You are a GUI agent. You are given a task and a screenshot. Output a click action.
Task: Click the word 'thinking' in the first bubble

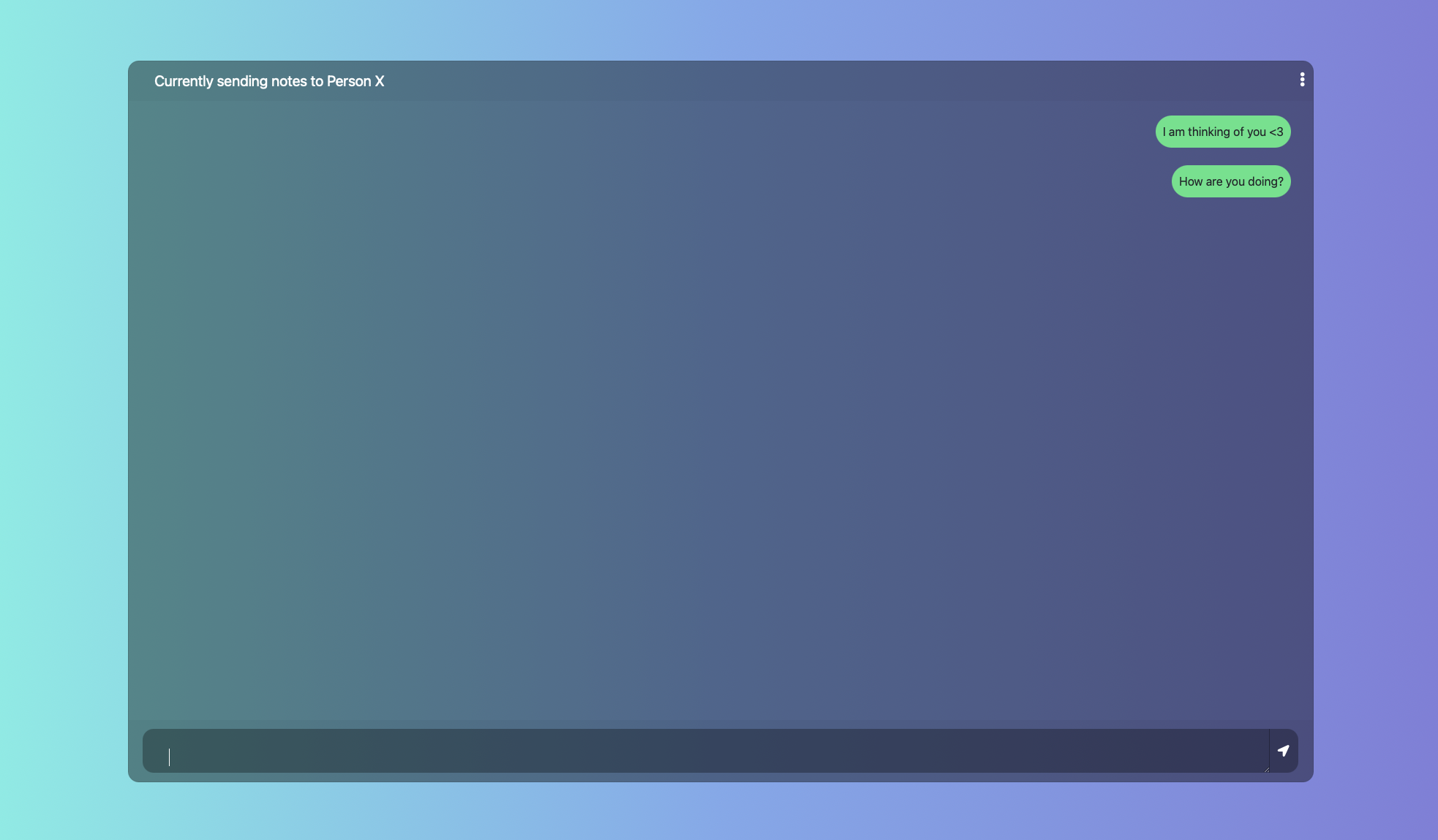click(x=1208, y=132)
